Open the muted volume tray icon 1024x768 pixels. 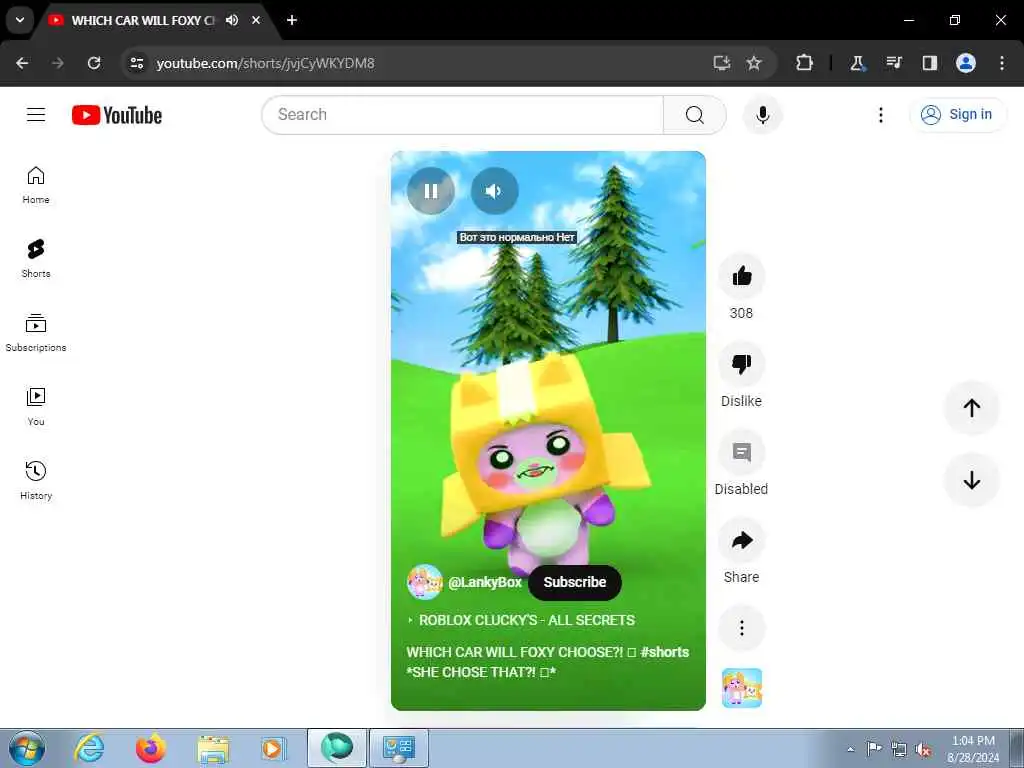click(x=923, y=749)
